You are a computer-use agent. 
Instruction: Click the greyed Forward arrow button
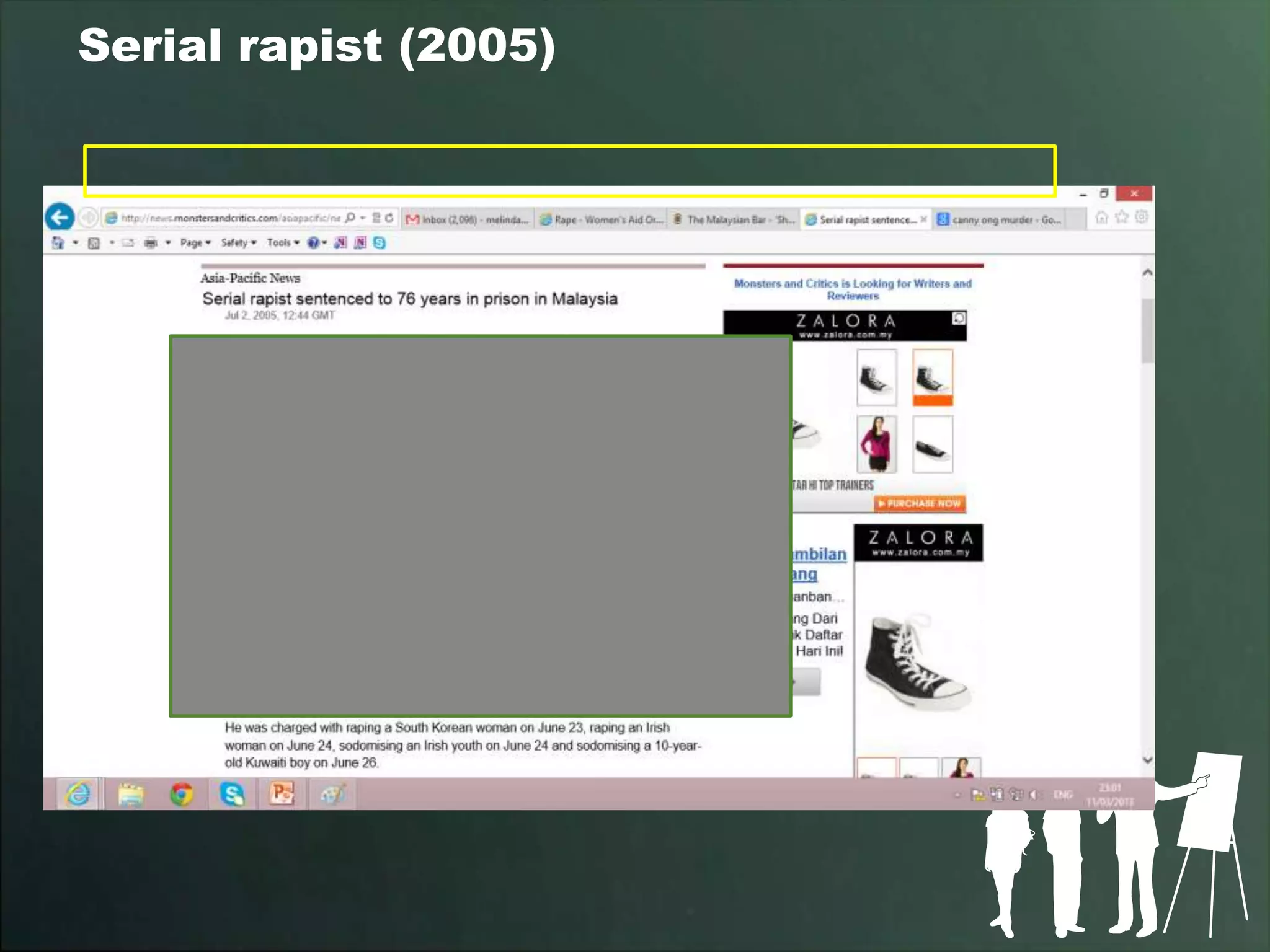(x=89, y=218)
